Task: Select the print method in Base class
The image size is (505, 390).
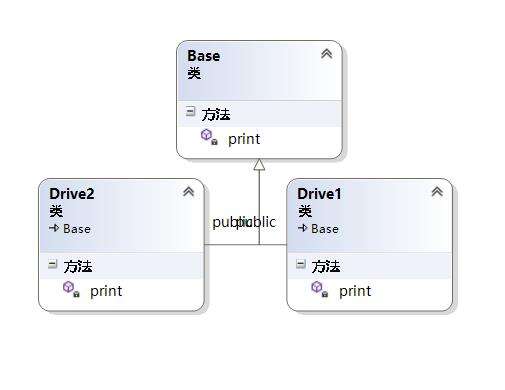Action: coord(244,139)
